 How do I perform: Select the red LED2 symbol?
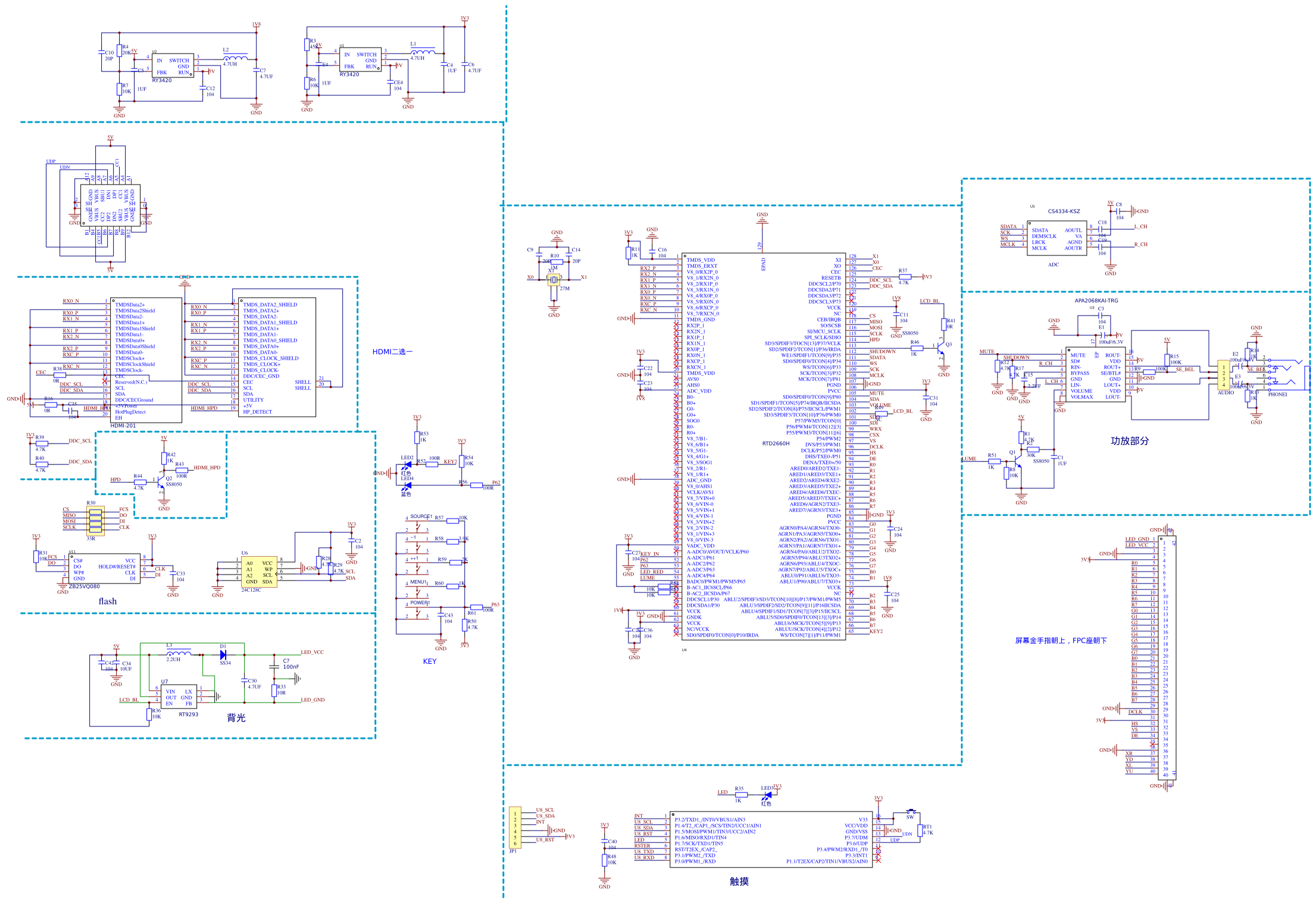coord(408,464)
